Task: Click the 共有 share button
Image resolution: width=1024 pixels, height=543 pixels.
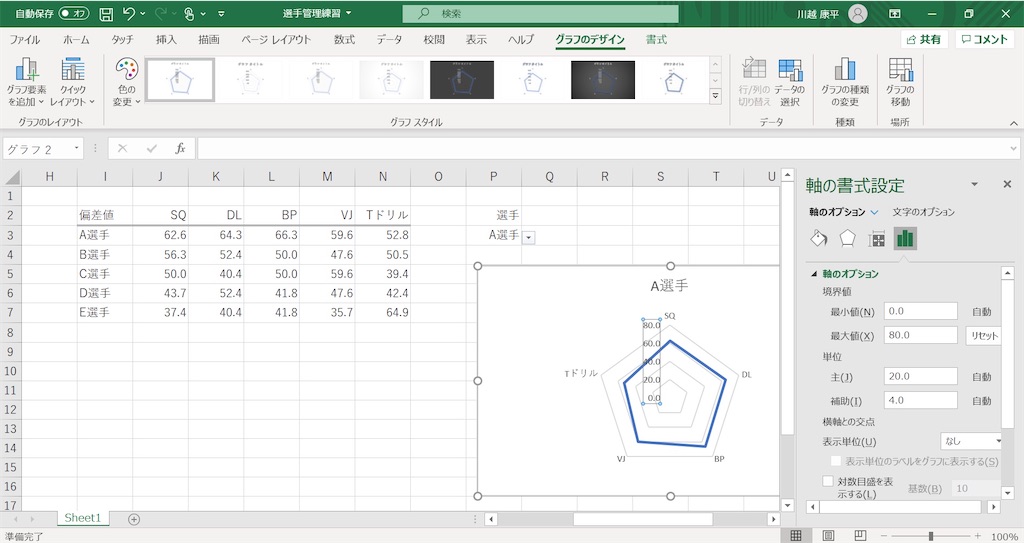Action: click(x=924, y=39)
